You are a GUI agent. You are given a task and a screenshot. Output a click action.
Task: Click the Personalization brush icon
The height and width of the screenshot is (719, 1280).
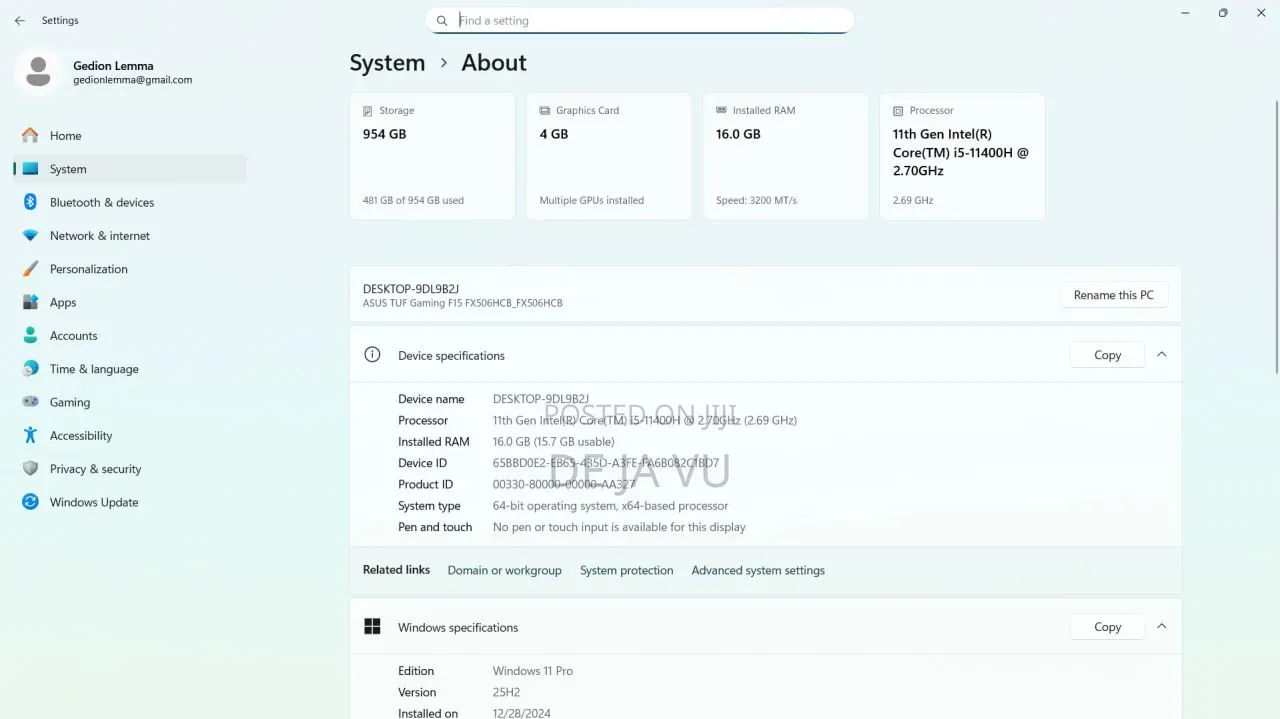[30, 269]
